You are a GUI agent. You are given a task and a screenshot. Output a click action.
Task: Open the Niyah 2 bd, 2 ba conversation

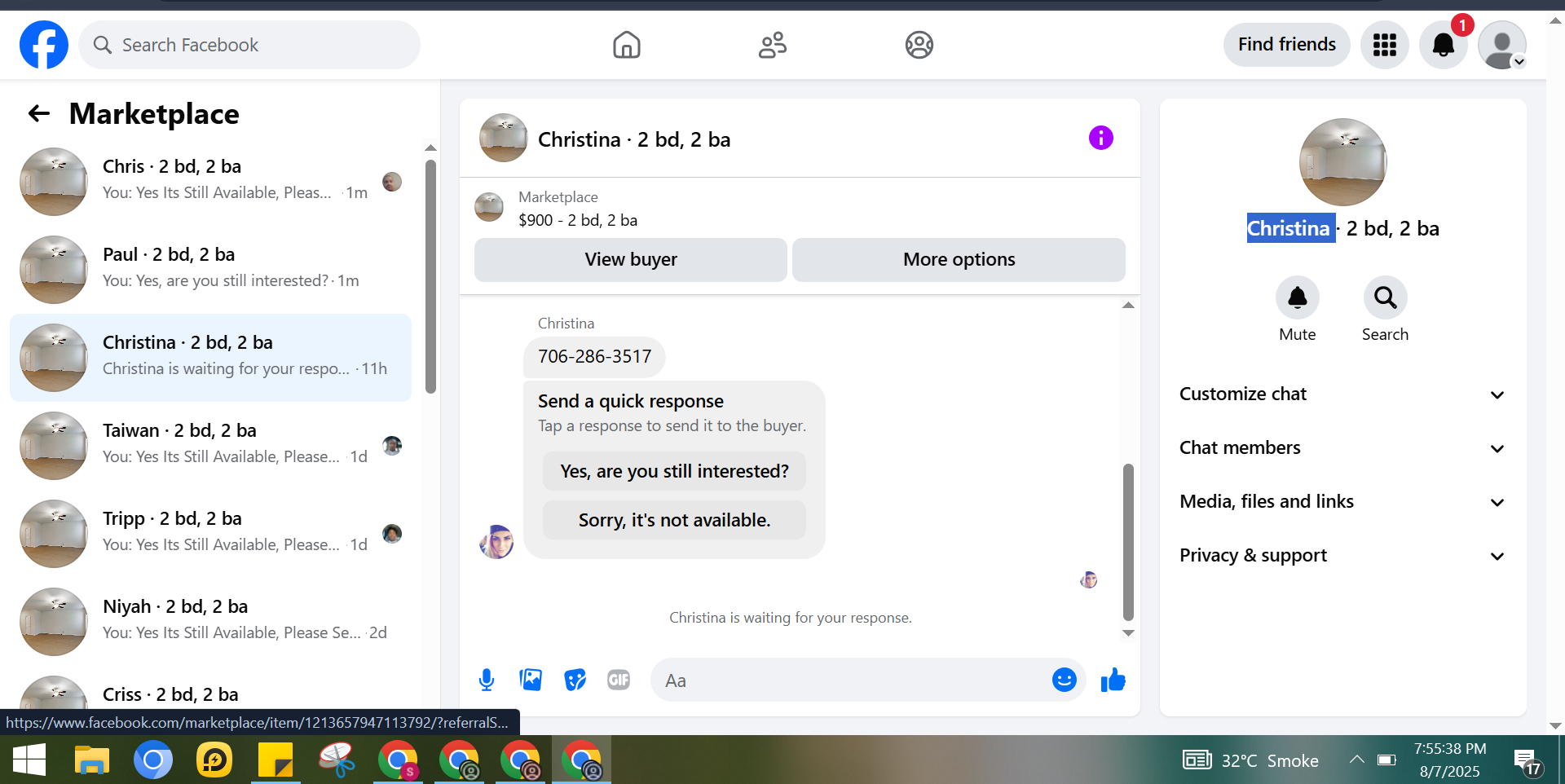pos(210,622)
